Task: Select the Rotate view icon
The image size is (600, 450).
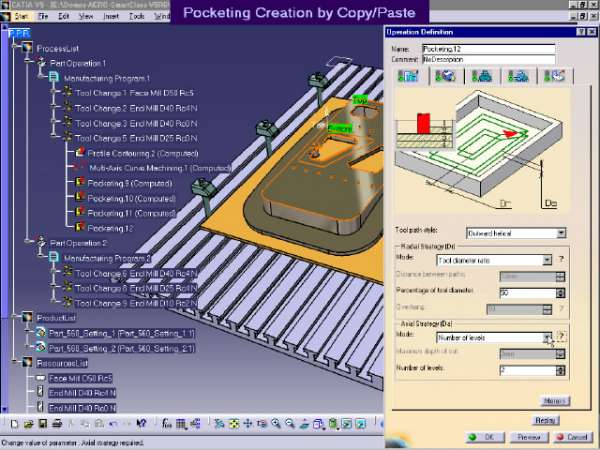Action: click(262, 424)
